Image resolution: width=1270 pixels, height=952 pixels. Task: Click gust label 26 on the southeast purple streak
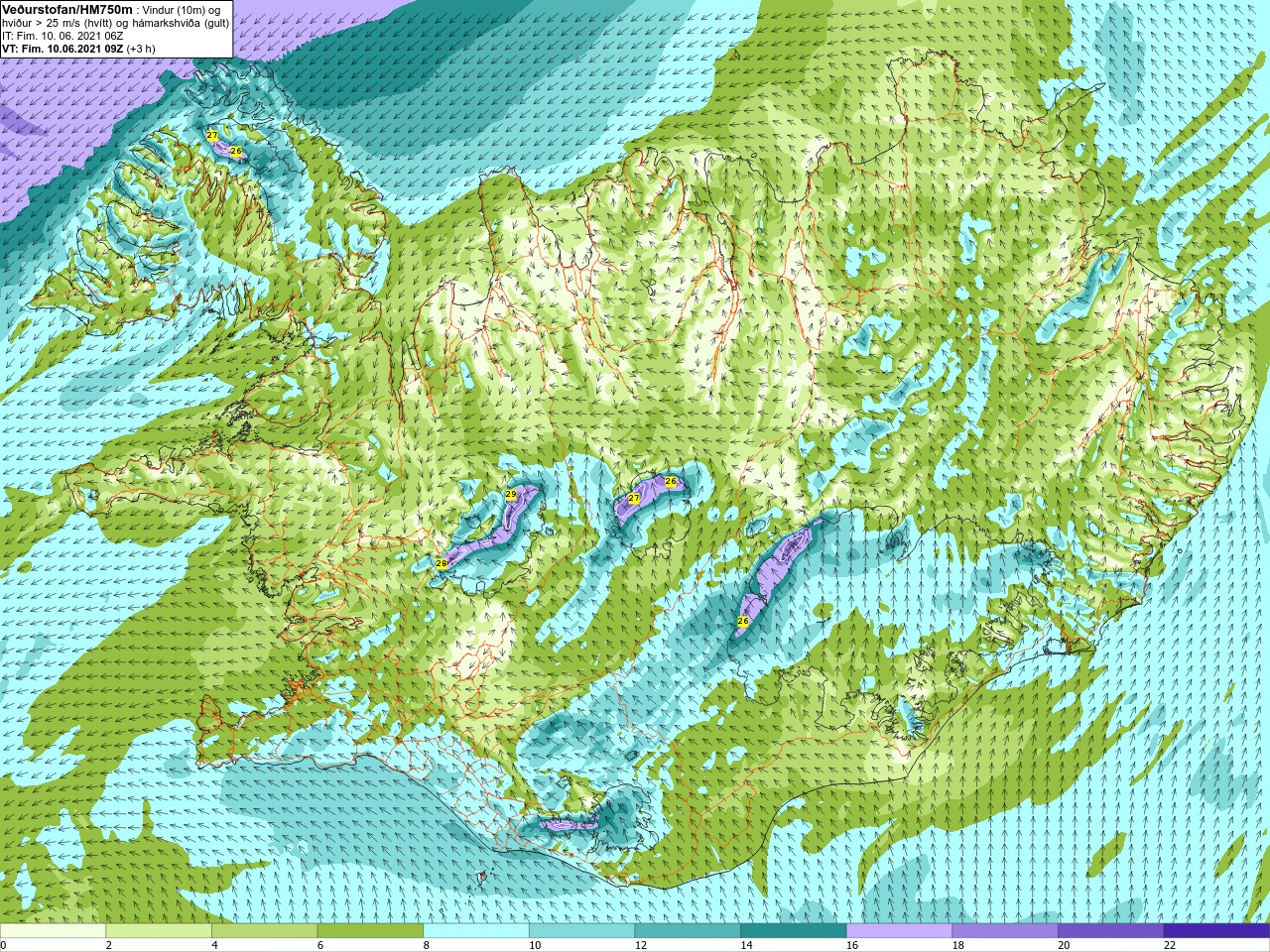tap(743, 621)
